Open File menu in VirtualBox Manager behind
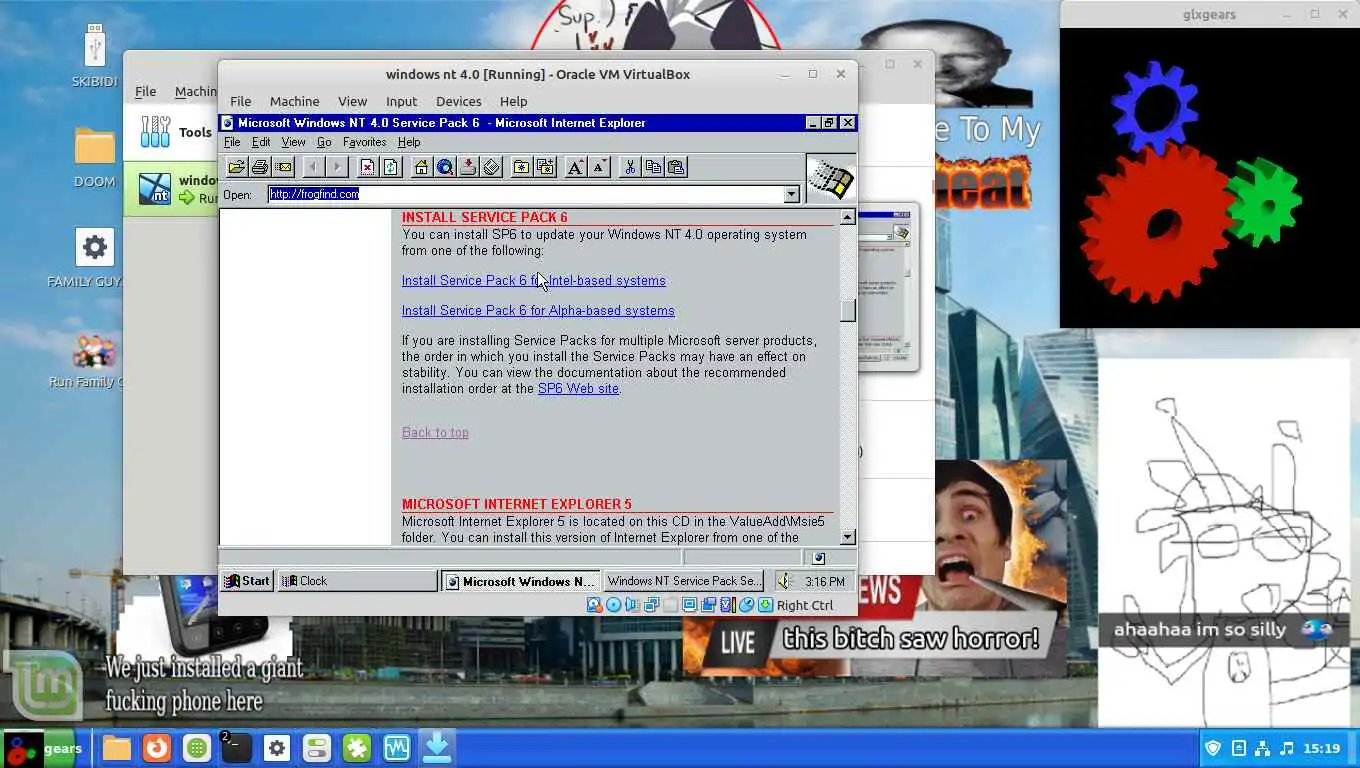This screenshot has width=1360, height=768. (145, 91)
